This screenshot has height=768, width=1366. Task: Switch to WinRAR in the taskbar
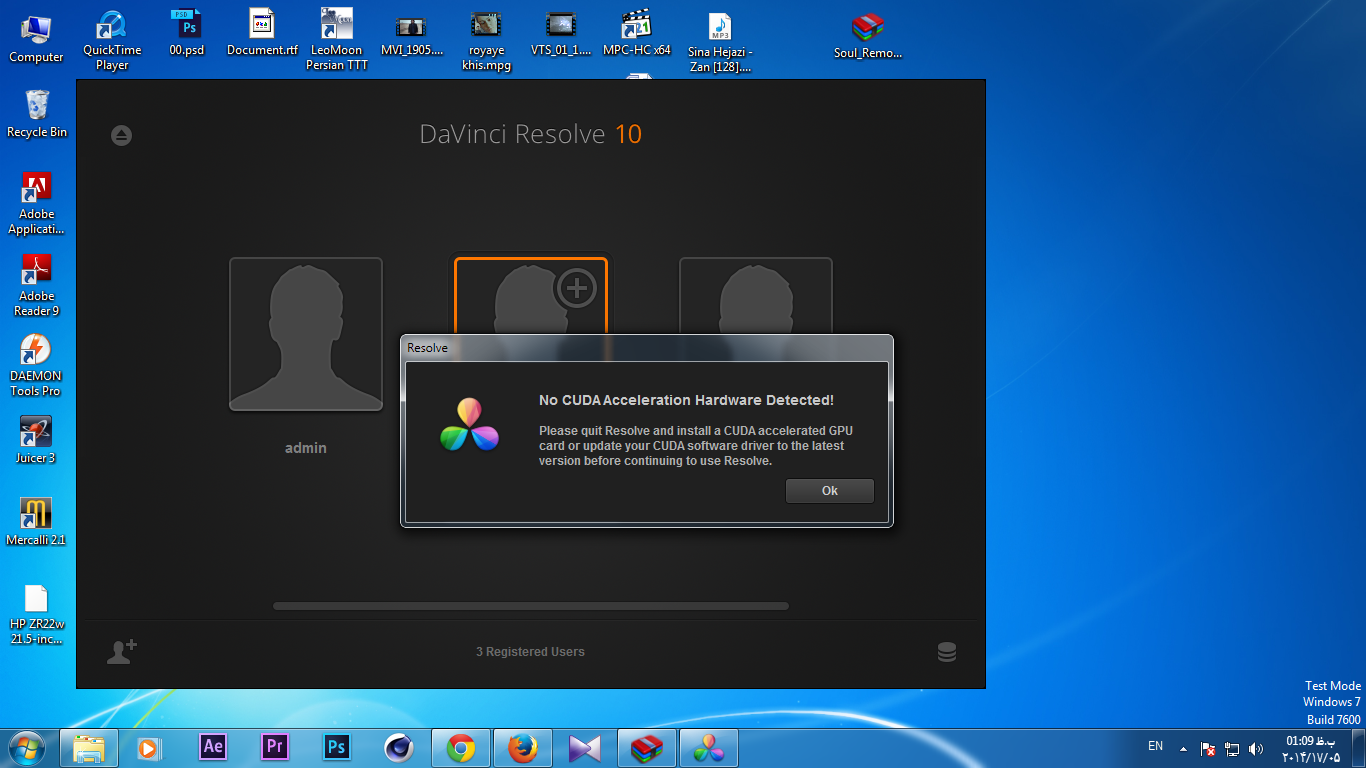647,748
